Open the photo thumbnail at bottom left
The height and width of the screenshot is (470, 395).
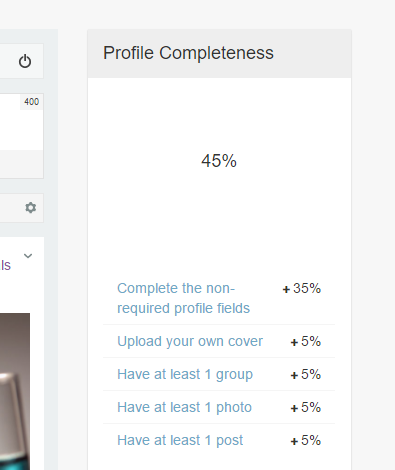pyautogui.click(x=15, y=391)
